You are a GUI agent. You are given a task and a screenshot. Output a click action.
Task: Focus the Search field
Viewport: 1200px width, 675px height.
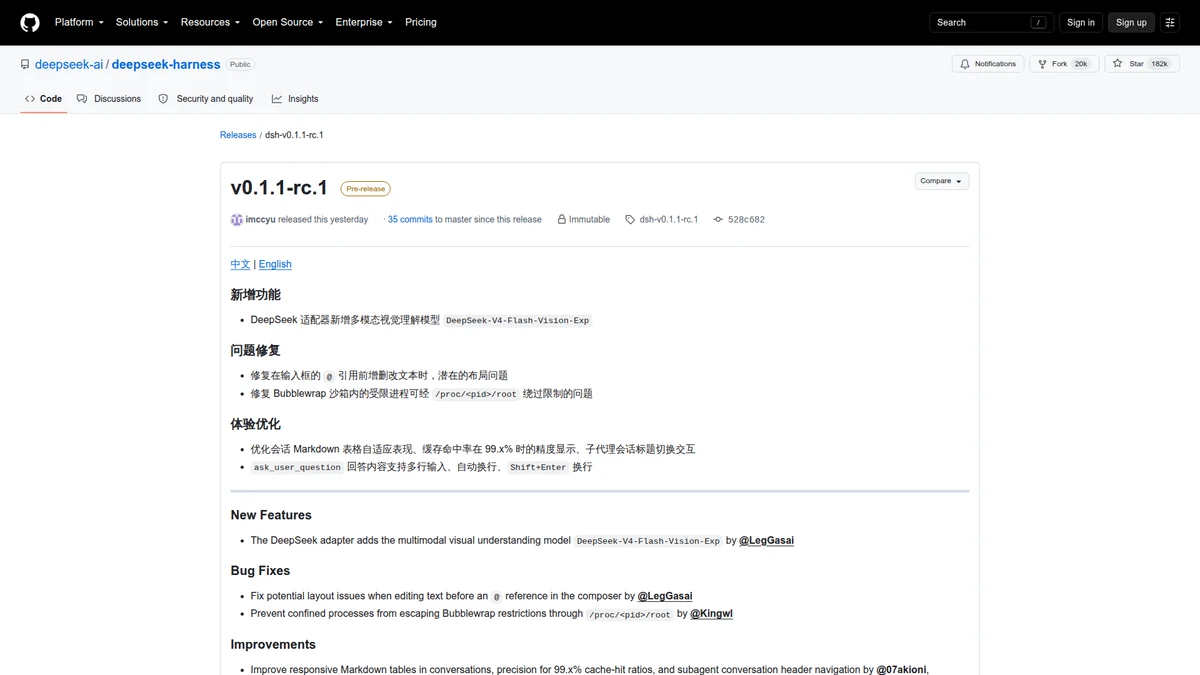[992, 22]
